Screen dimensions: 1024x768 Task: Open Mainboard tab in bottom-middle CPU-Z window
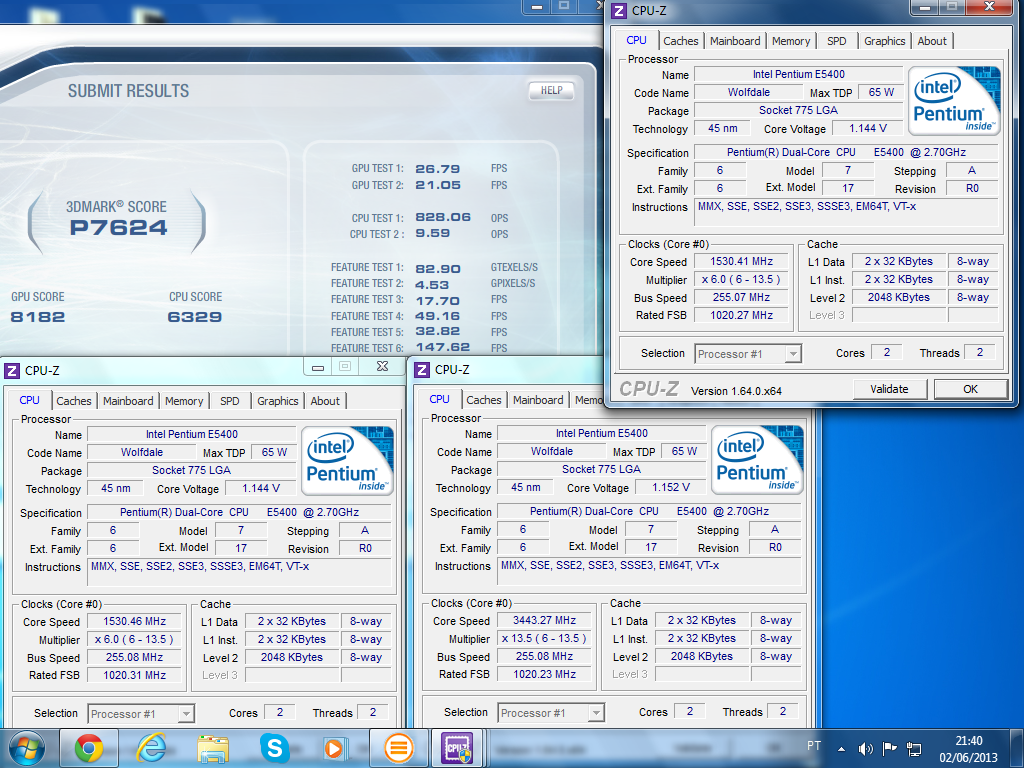tap(538, 400)
